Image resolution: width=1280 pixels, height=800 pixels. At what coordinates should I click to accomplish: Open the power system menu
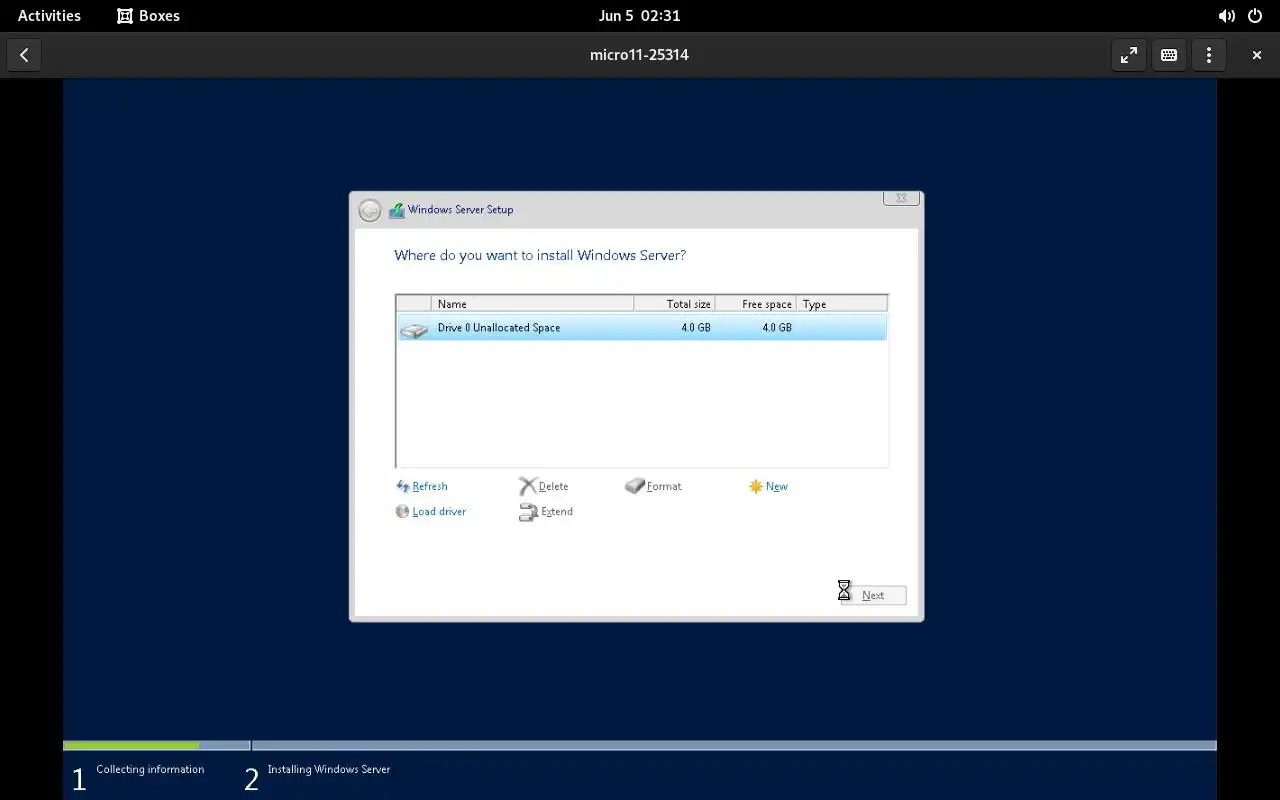point(1255,16)
